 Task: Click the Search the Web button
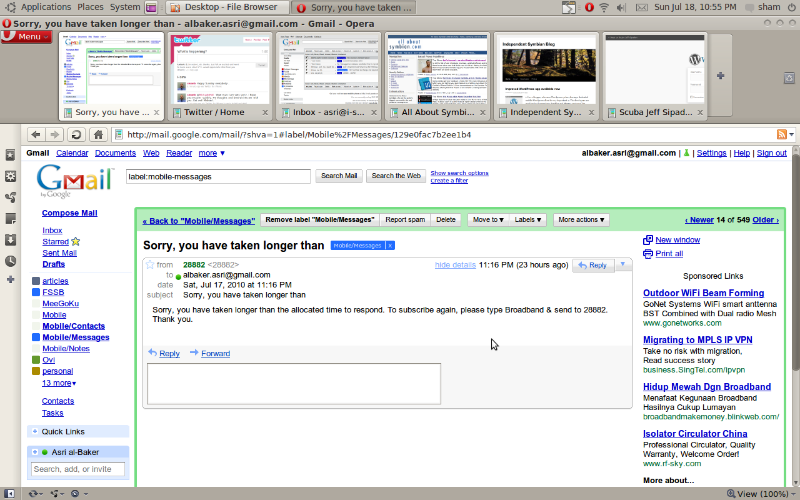click(x=396, y=176)
